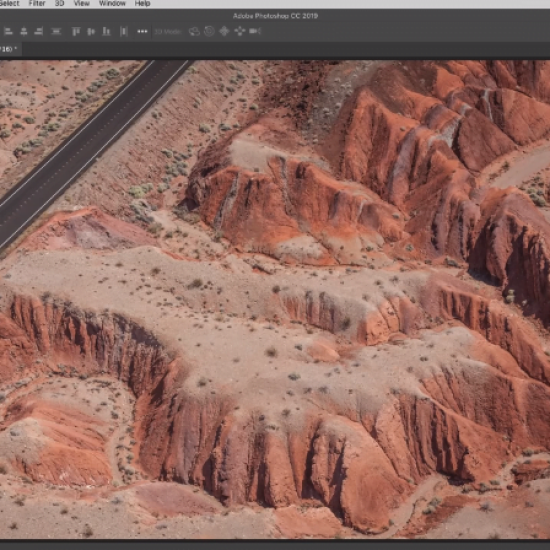Screen dimensions: 550x550
Task: Click the align bottom edges icon
Action: [x=106, y=32]
